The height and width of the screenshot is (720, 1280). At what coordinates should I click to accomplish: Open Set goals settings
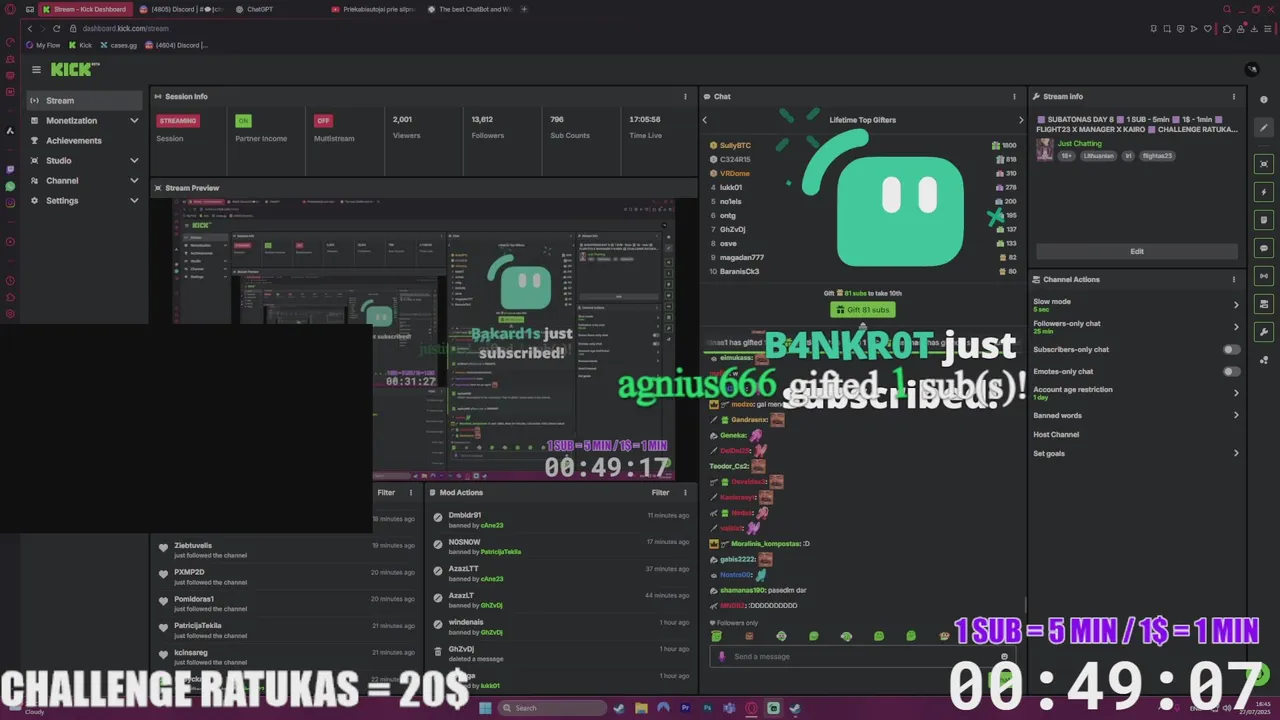1136,453
